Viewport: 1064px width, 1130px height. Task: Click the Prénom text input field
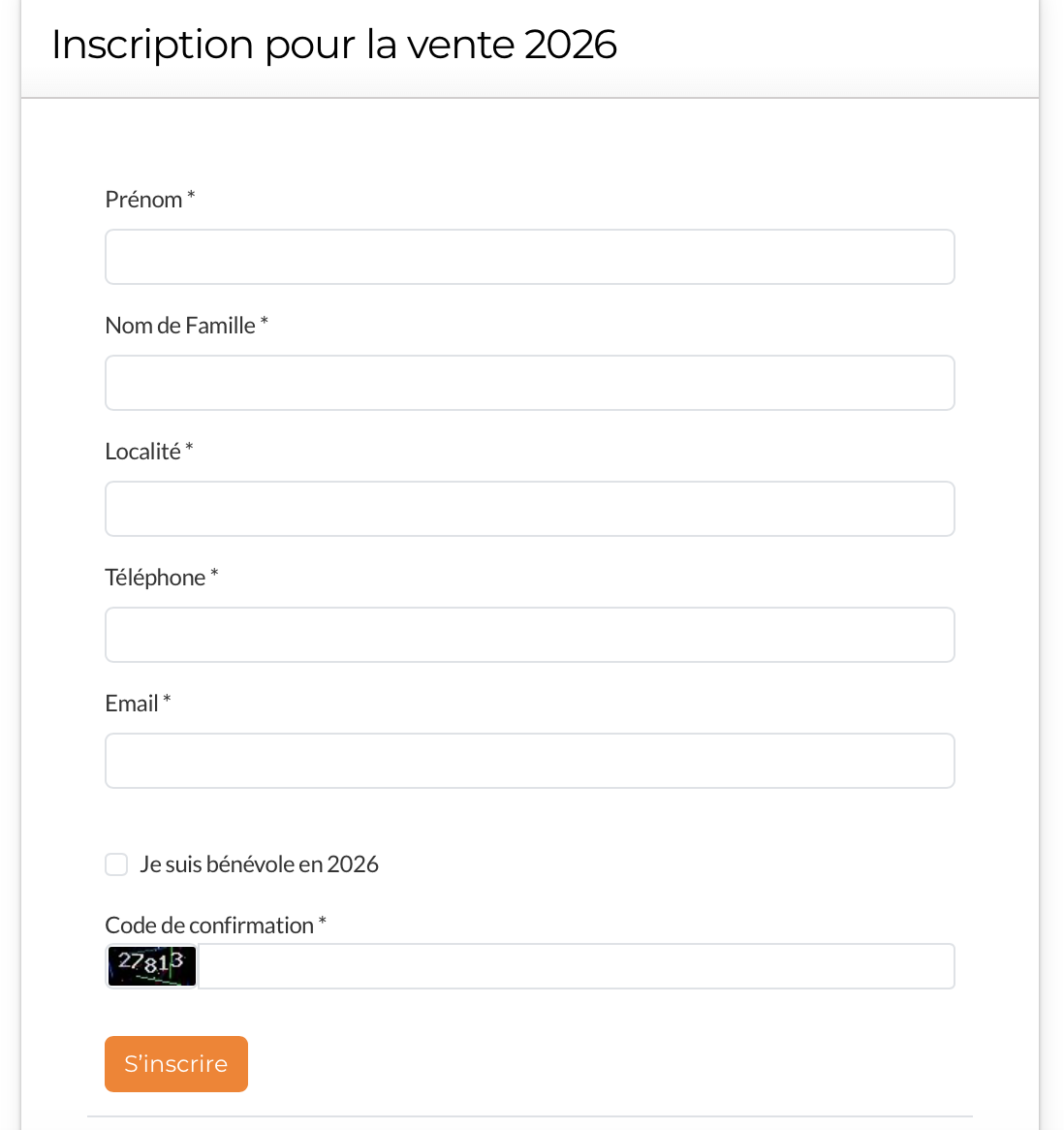529,257
